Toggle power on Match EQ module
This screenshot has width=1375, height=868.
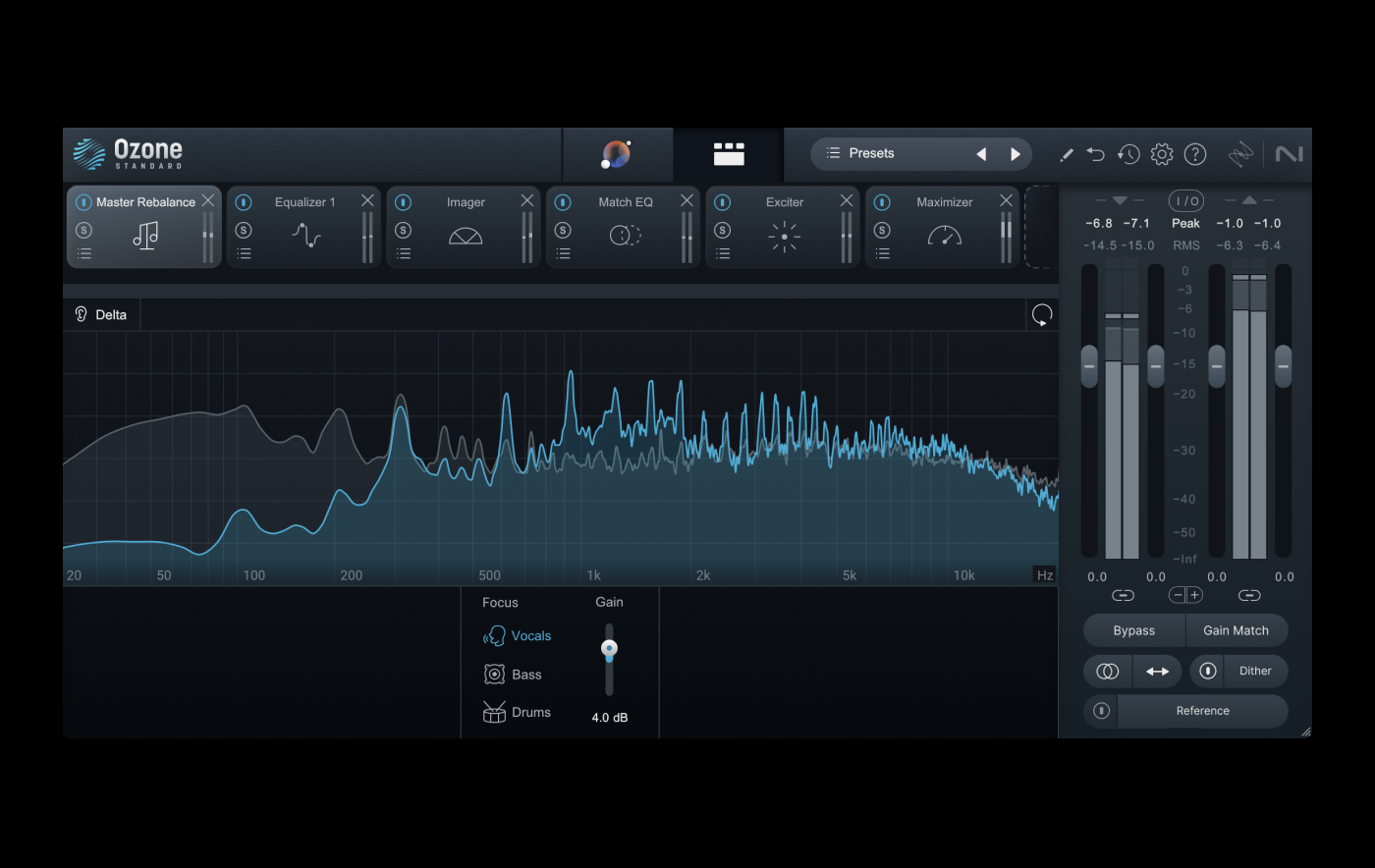pyautogui.click(x=563, y=202)
